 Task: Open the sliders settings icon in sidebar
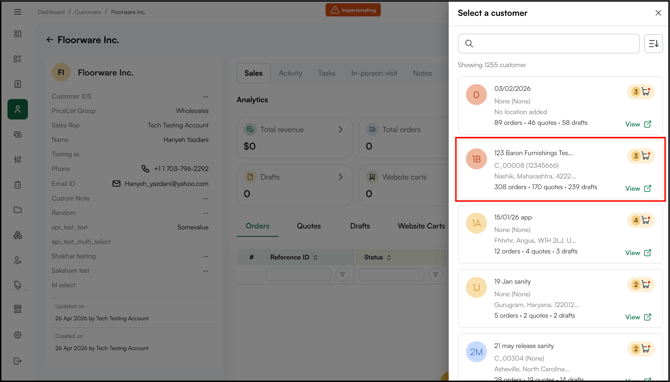tap(18, 159)
